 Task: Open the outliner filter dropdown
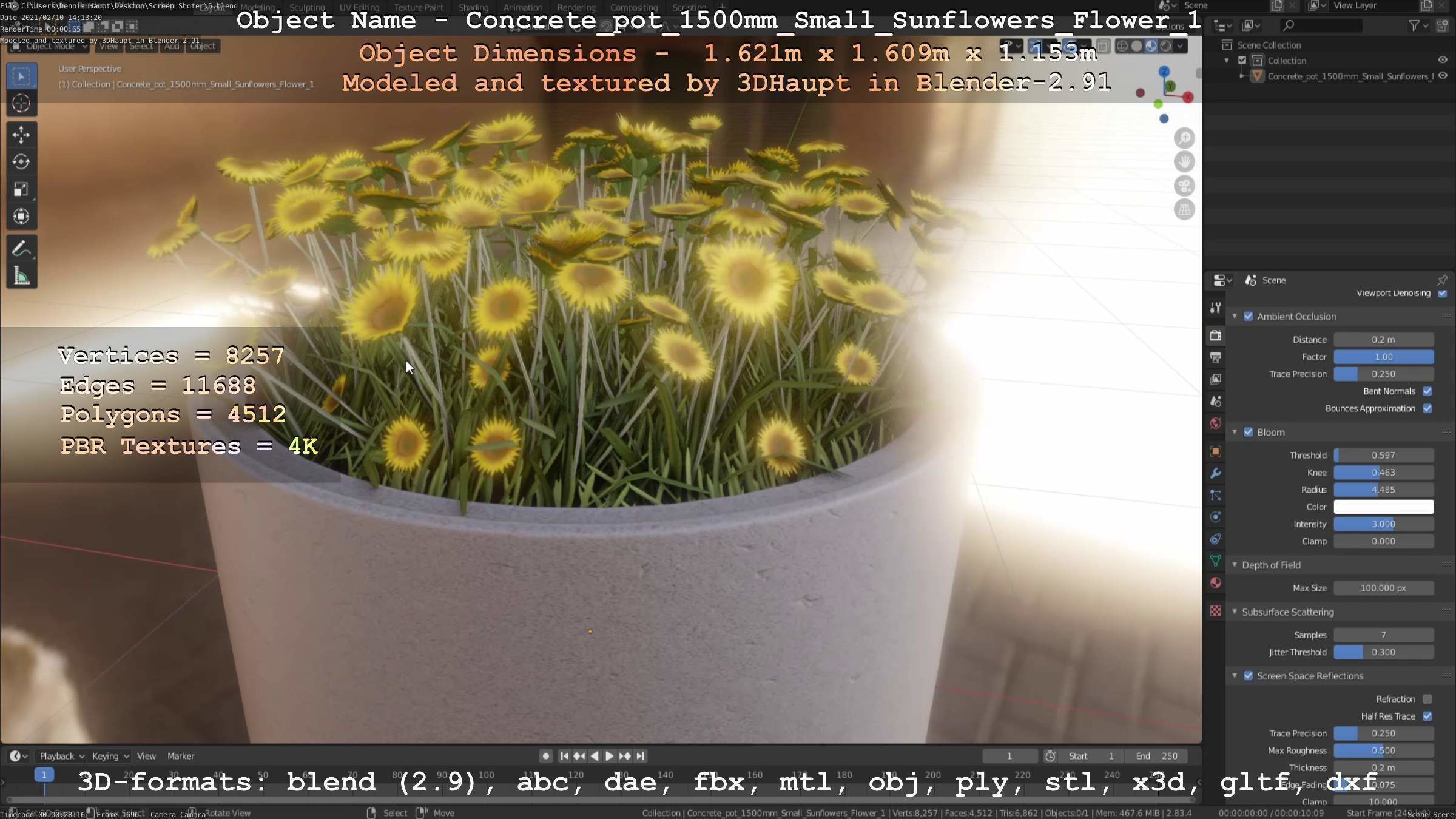pos(1418,25)
